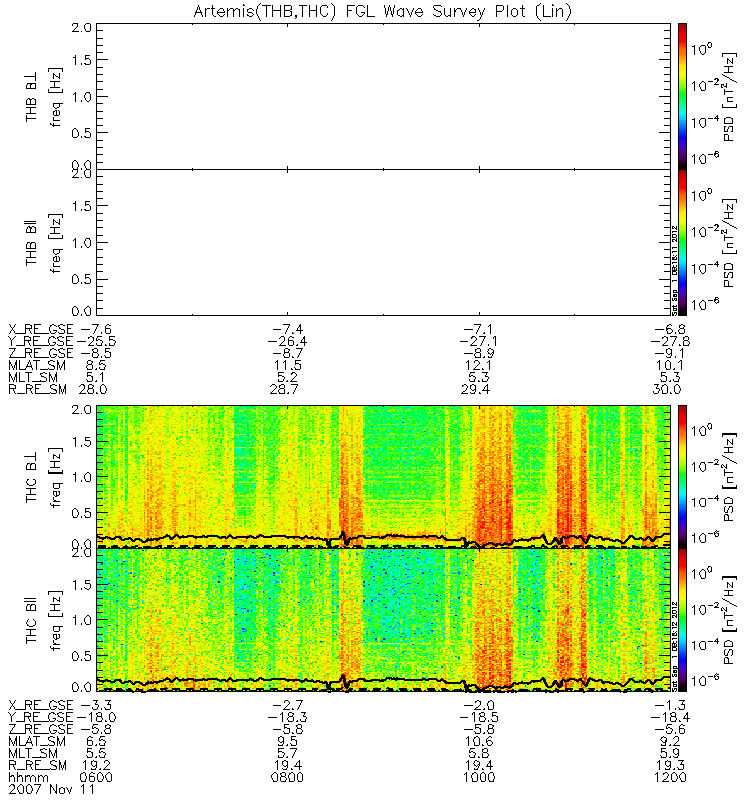The height and width of the screenshot is (800, 750).
Task: Click the THC MLAT_SM value '9.2'
Action: click(670, 742)
